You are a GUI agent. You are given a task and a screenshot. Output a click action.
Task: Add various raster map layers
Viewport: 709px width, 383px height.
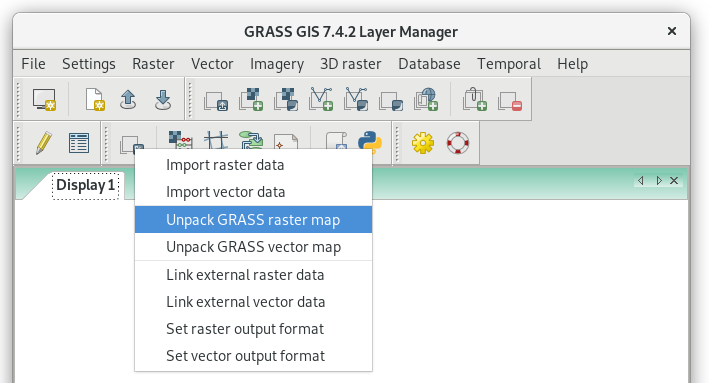click(286, 99)
